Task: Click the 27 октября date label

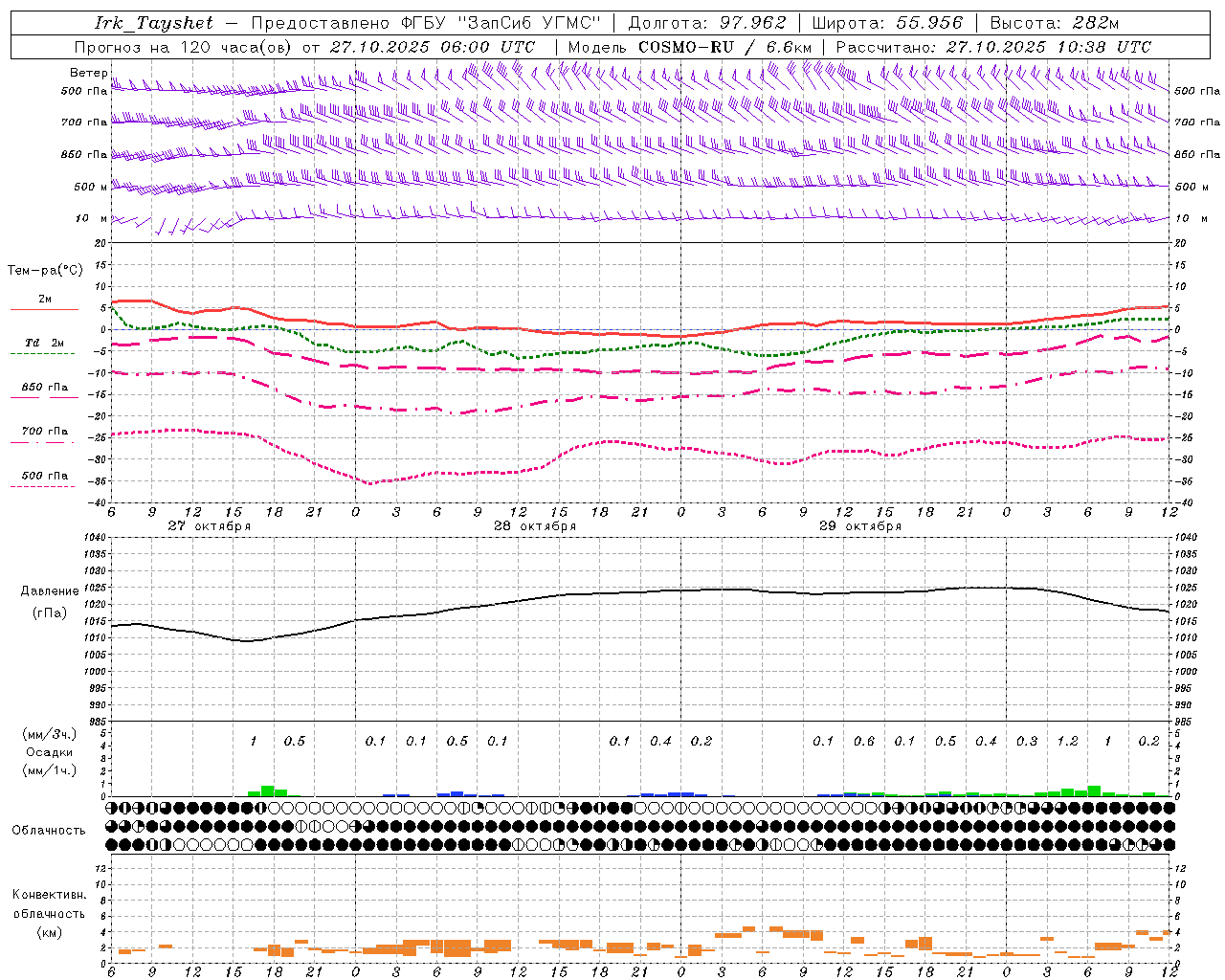Action: pyautogui.click(x=210, y=526)
